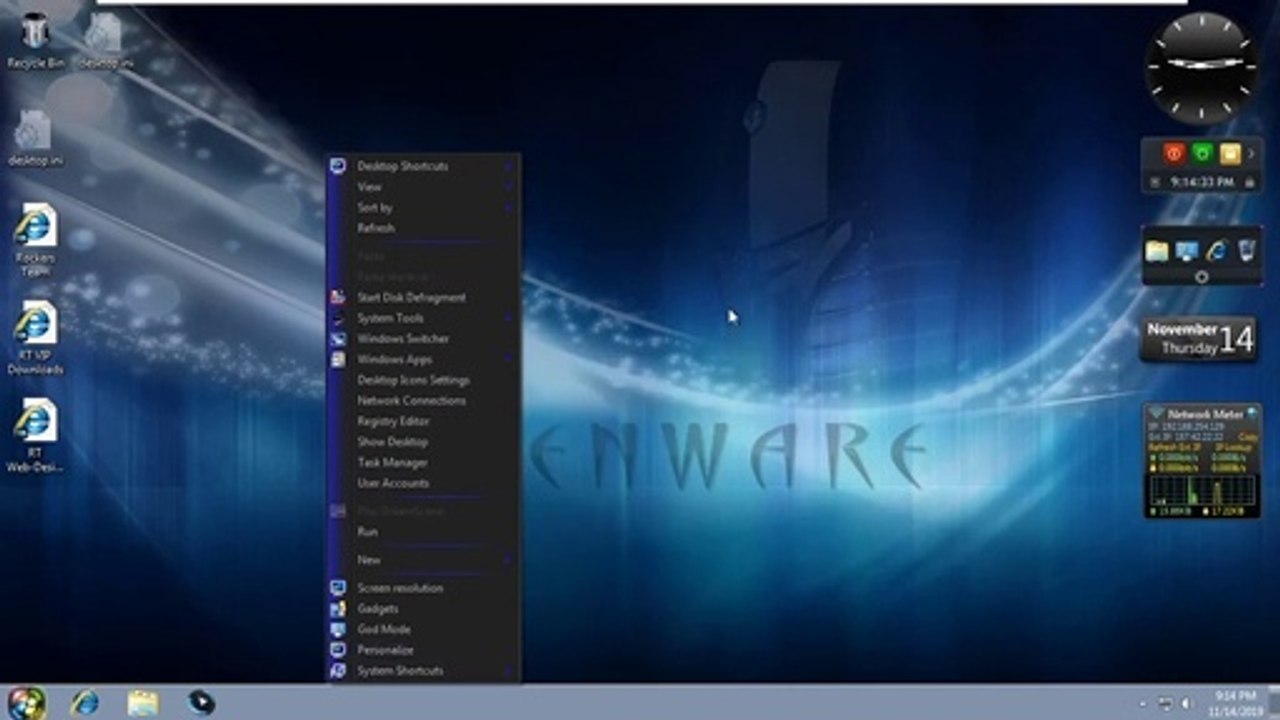Click the 9:14:33 PM time display
Viewport: 1280px width, 720px height.
point(1202,183)
